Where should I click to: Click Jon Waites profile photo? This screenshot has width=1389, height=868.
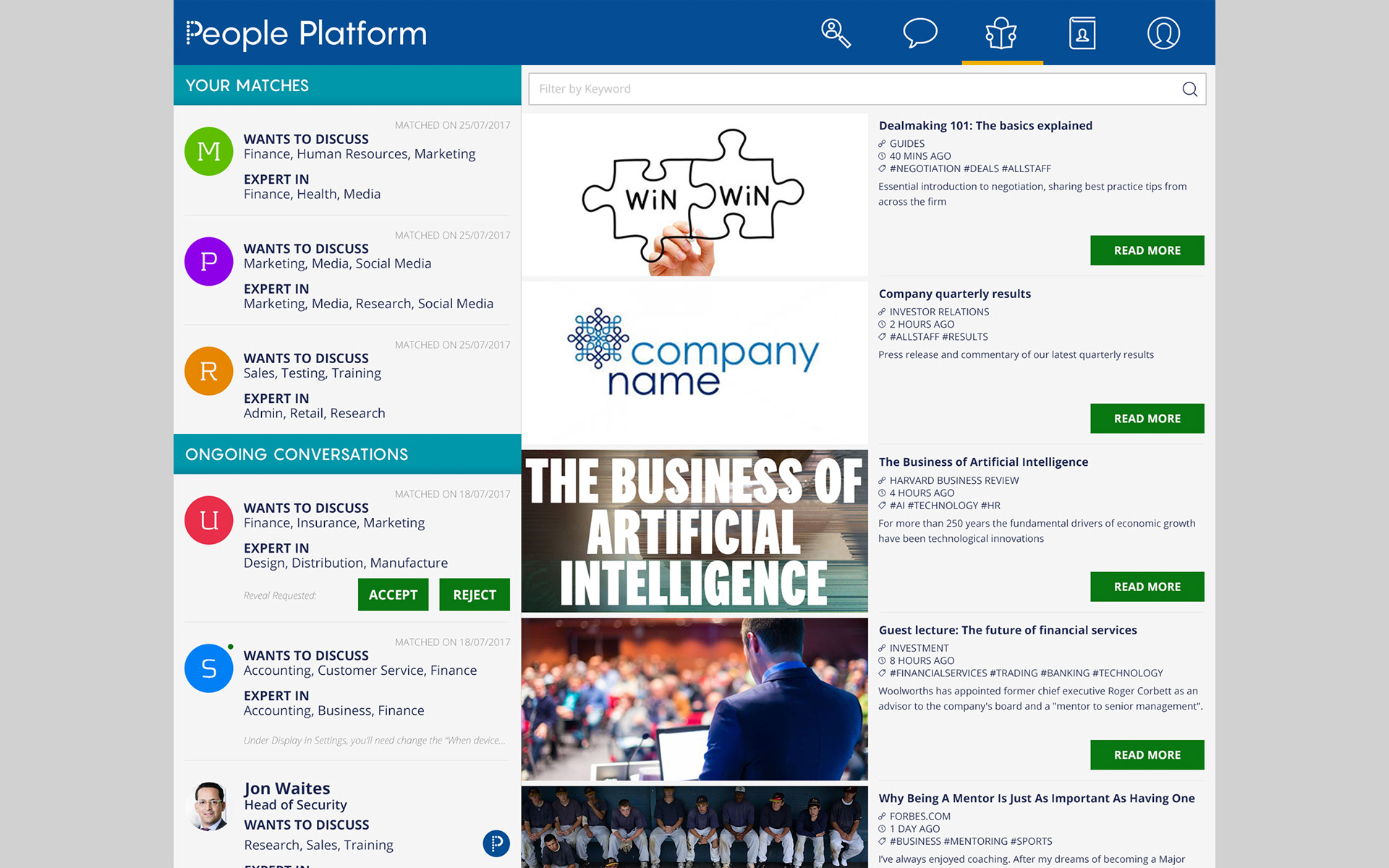click(x=208, y=806)
